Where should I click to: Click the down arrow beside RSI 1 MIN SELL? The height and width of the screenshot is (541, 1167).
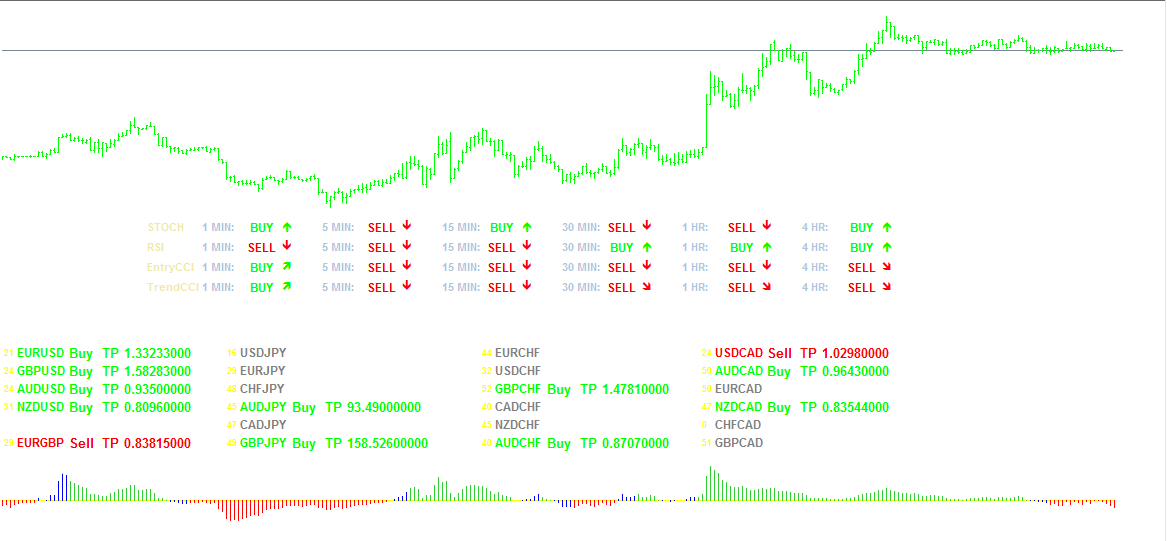click(x=287, y=246)
